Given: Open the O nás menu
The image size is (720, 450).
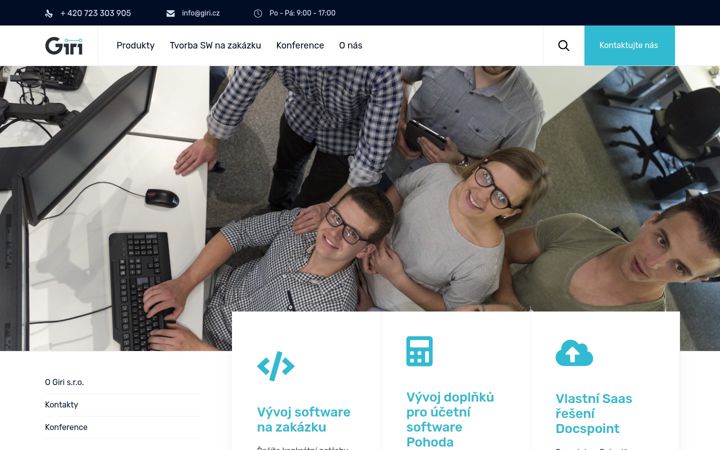Looking at the screenshot, I should coord(350,45).
